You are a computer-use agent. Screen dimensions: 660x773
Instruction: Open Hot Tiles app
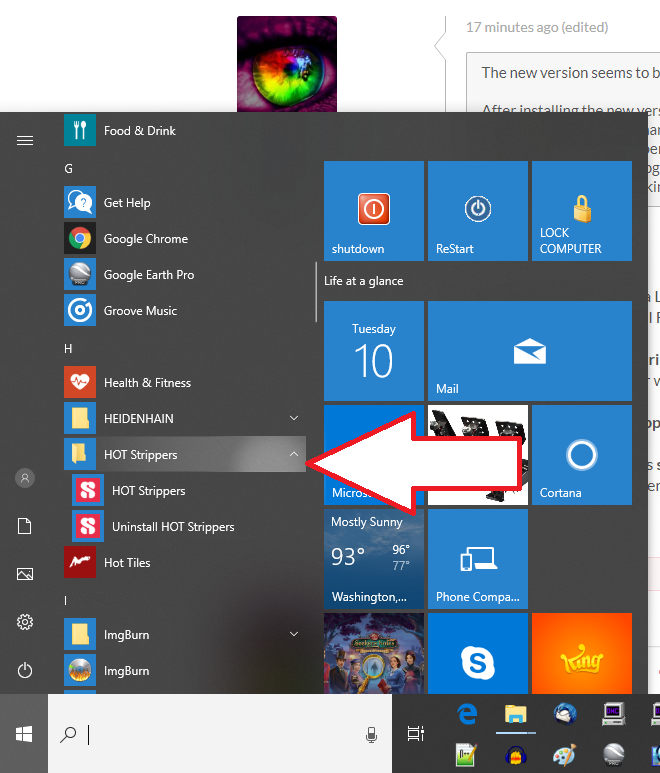pos(184,562)
